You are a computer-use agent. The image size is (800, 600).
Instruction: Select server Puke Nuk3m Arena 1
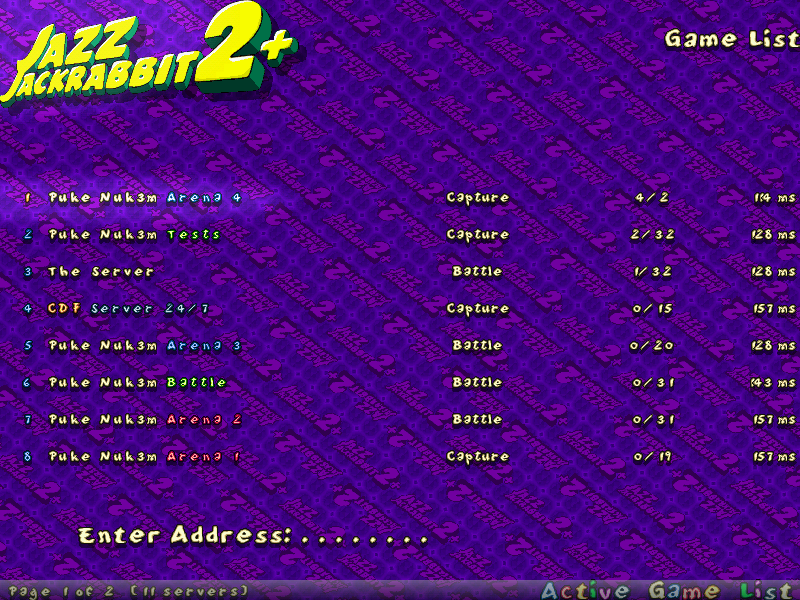(144, 457)
